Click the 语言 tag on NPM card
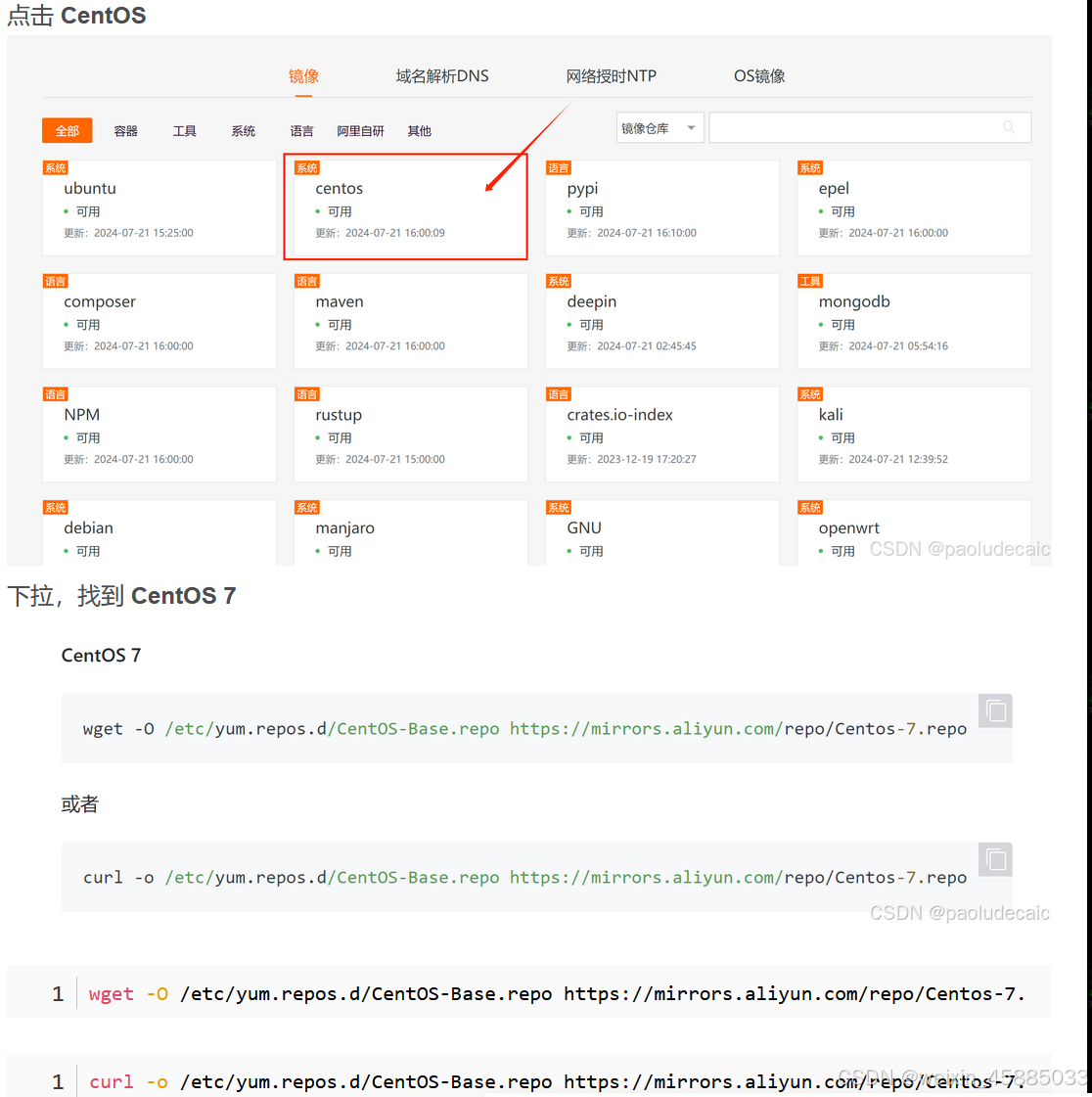The image size is (1092, 1097). tap(55, 394)
